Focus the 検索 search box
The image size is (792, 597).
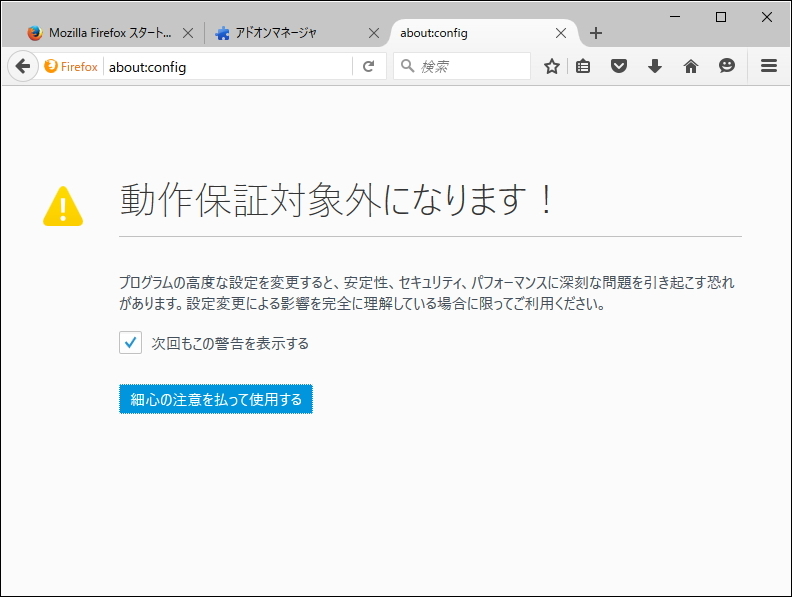(462, 66)
